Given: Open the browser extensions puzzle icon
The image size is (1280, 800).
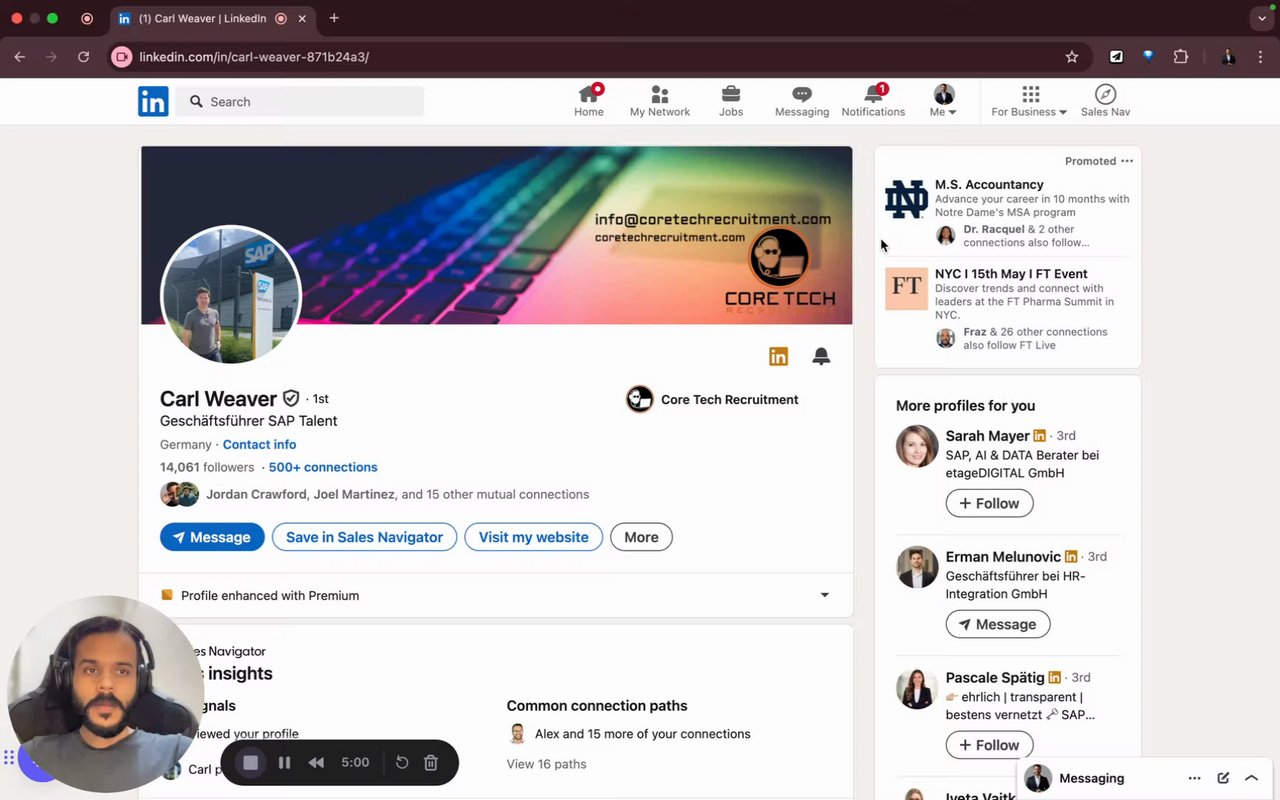Looking at the screenshot, I should tap(1181, 57).
